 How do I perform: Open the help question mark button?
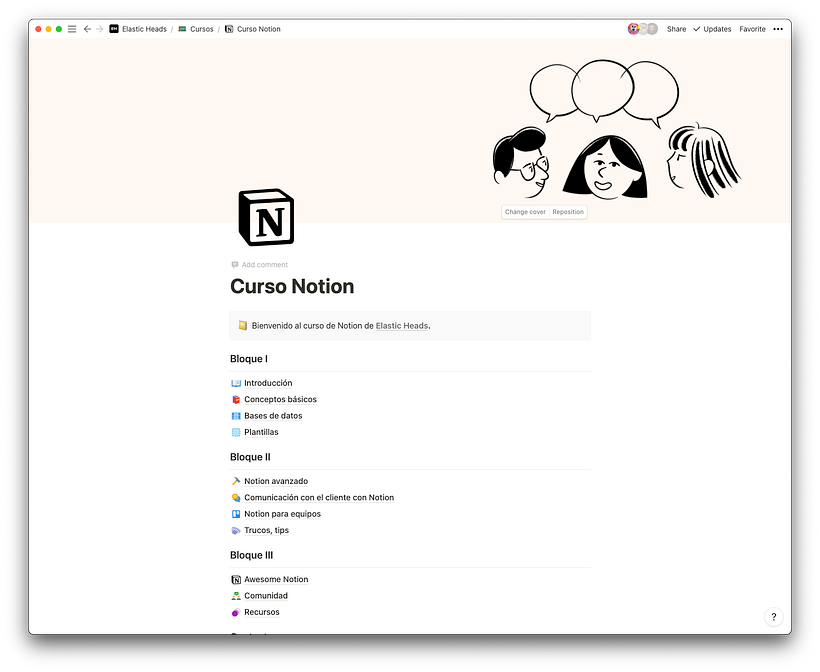[x=773, y=617]
